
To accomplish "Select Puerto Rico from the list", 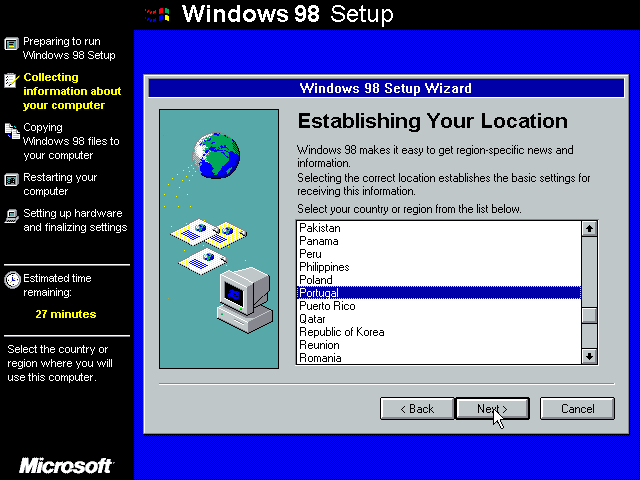I will coord(326,306).
